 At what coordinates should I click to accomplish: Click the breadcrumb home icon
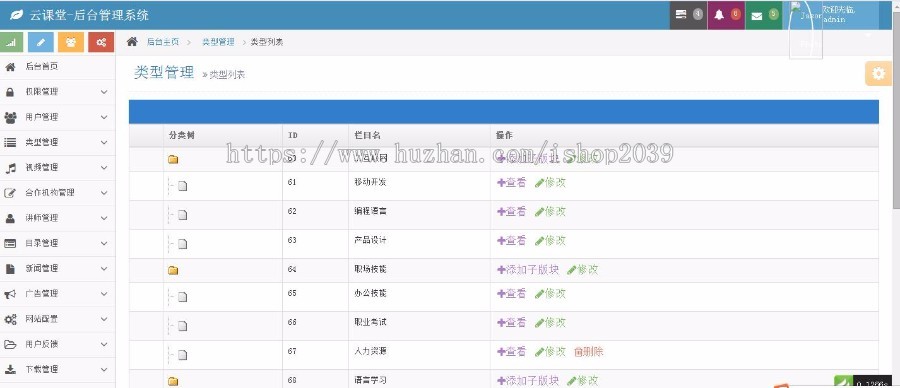(x=132, y=41)
